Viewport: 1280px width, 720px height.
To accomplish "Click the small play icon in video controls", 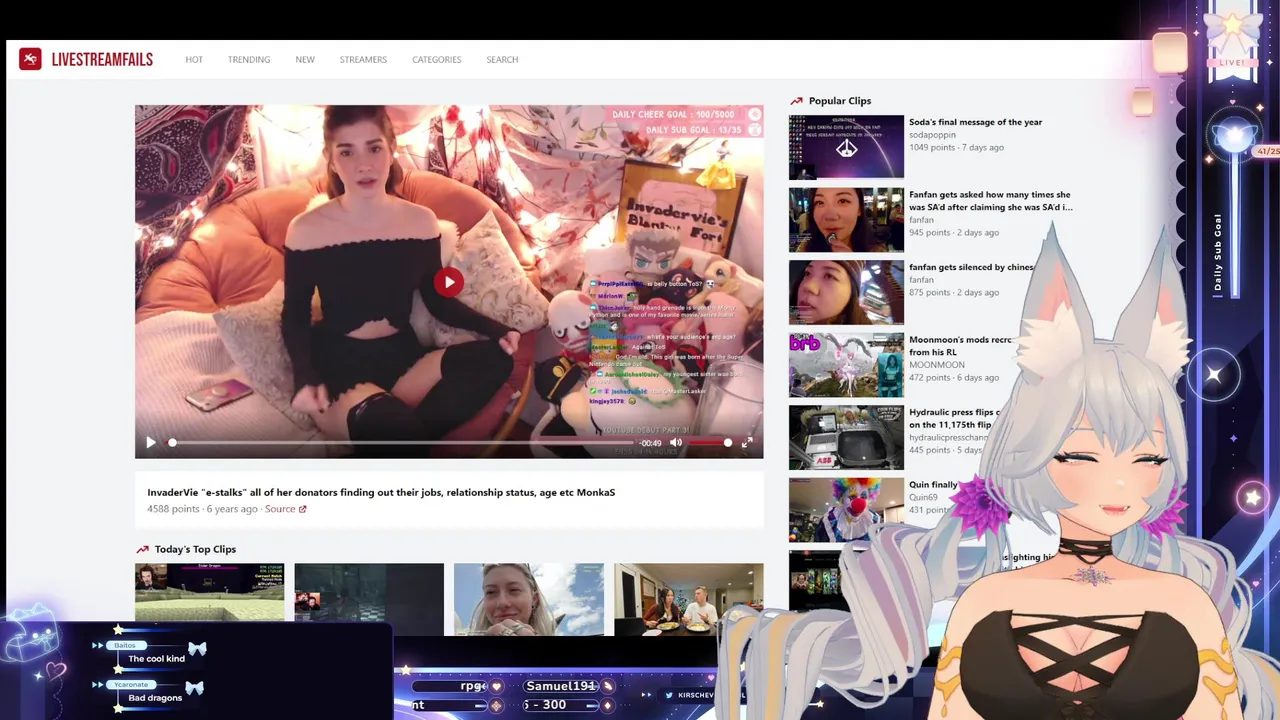I will (151, 442).
